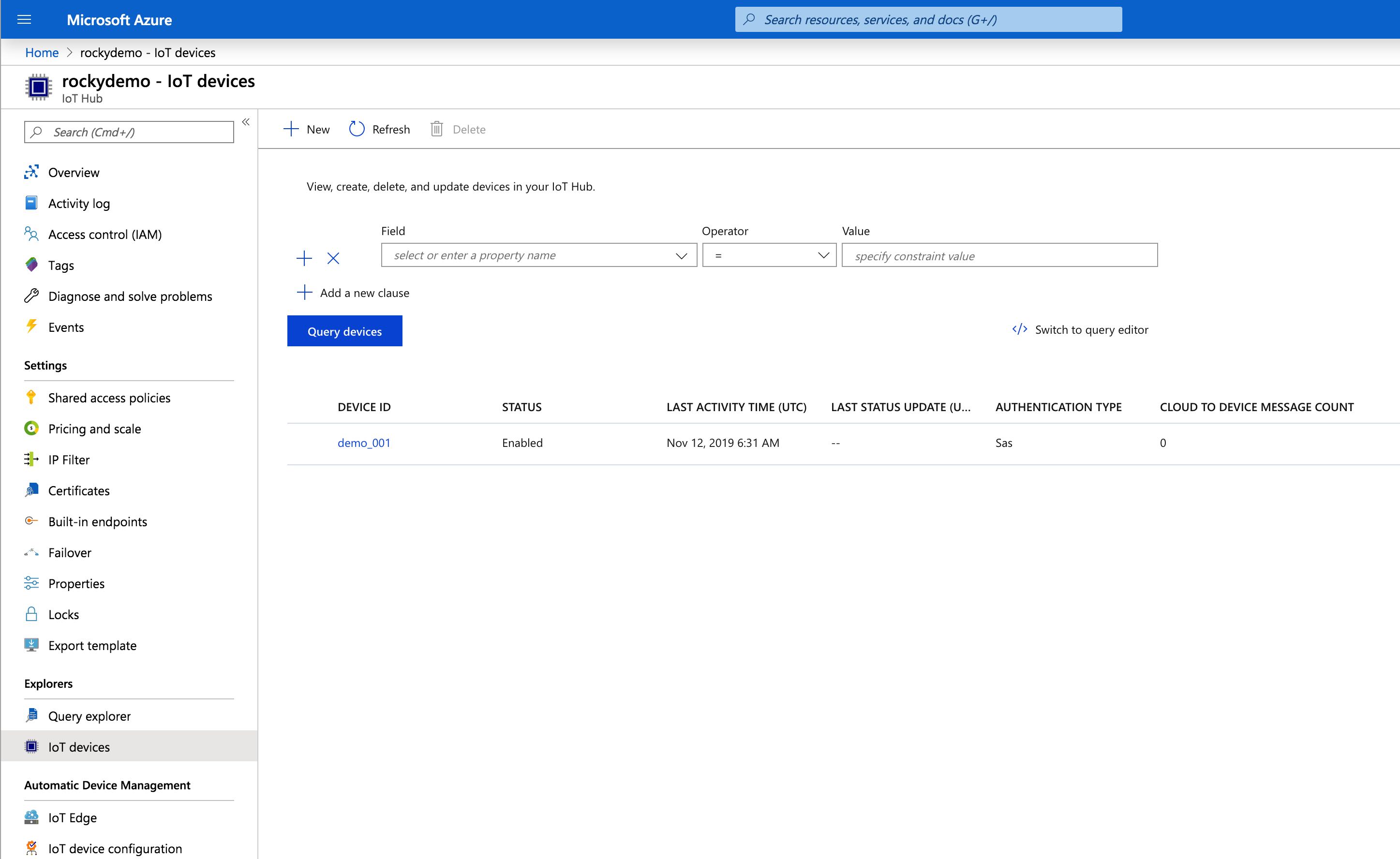Screen dimensions: 1400x859
Task: Open Activity log section
Action: pos(78,203)
